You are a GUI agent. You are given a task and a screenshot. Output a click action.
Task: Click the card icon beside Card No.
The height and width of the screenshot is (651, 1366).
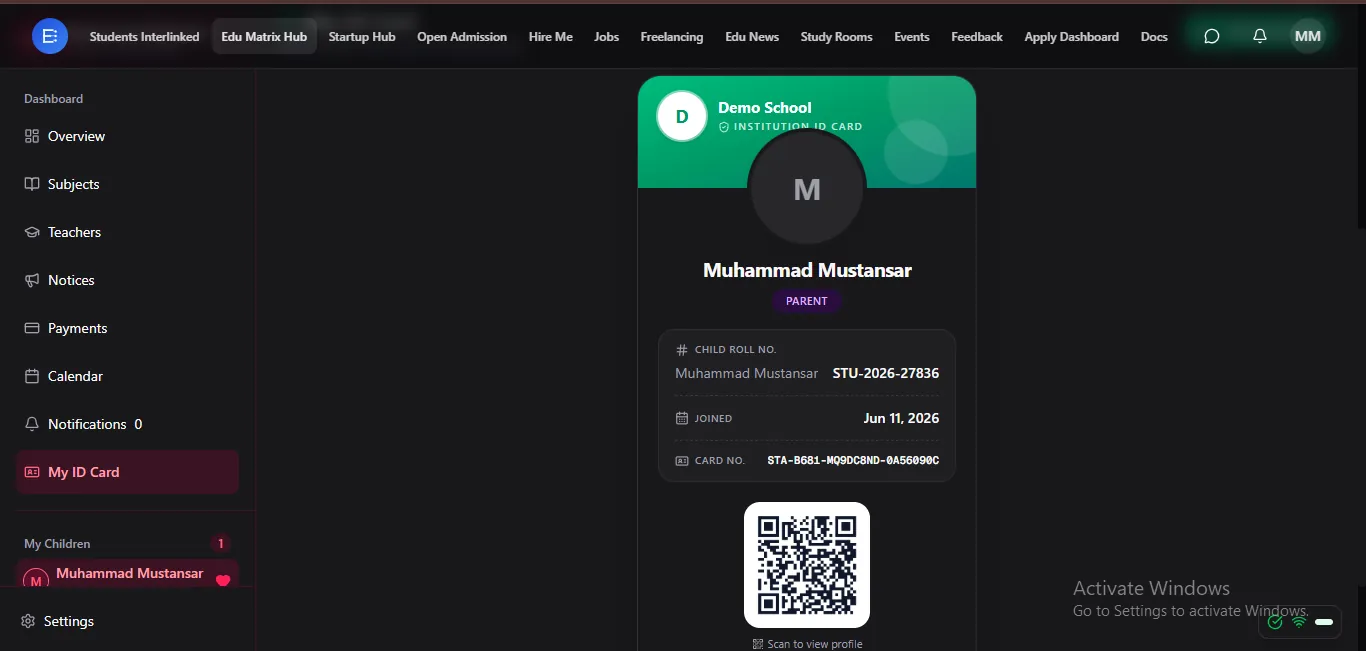(x=682, y=461)
